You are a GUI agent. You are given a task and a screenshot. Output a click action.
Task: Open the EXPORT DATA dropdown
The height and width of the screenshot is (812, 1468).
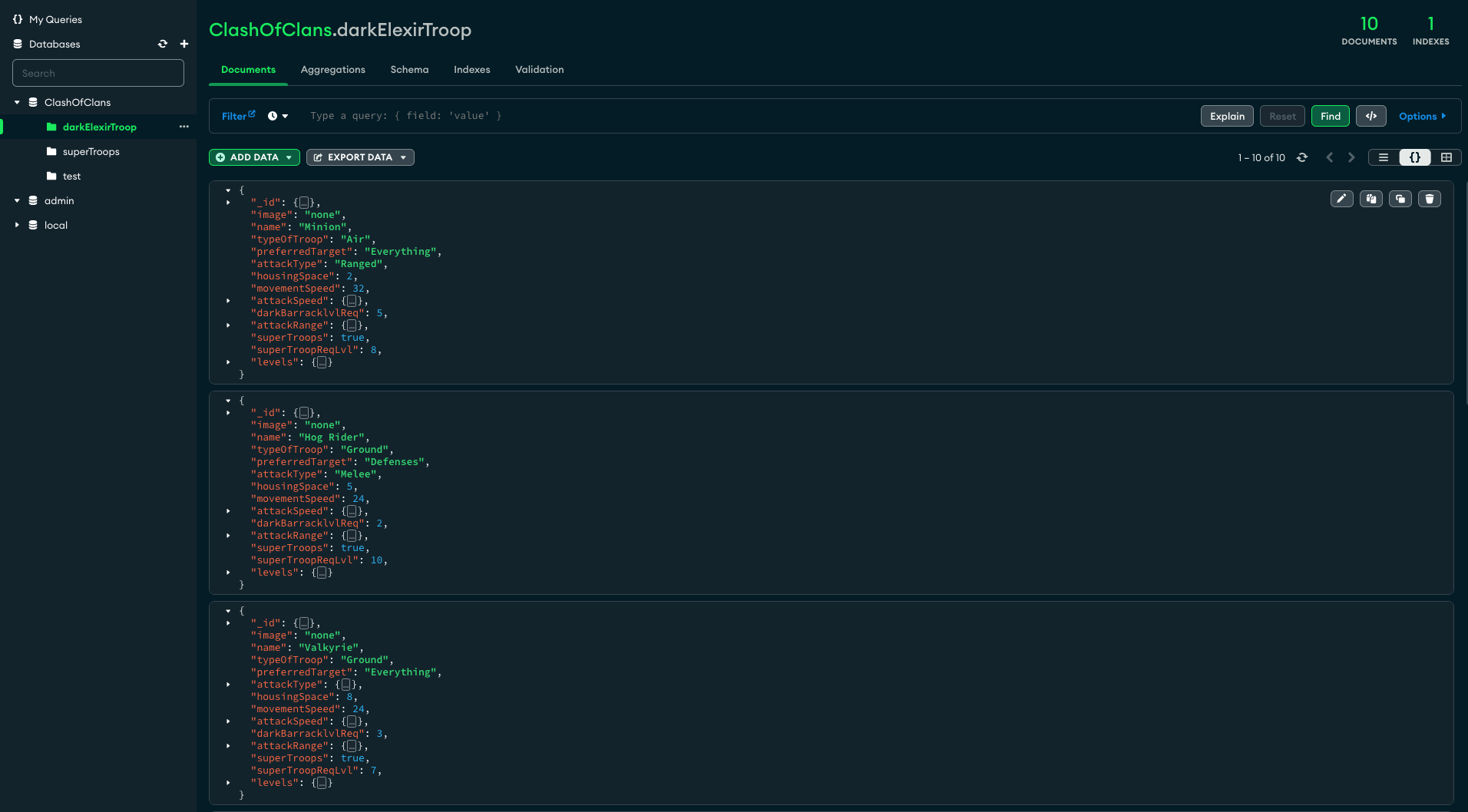(360, 157)
